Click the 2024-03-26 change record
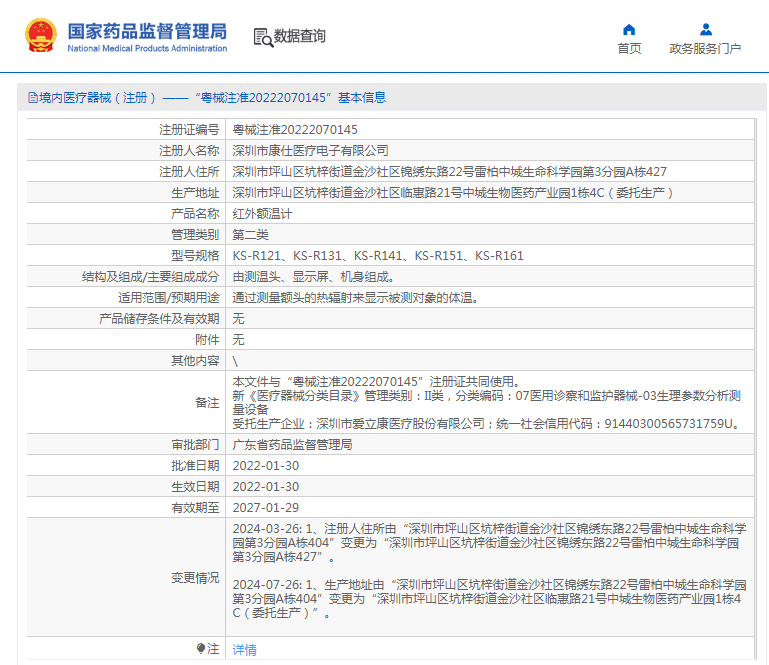The height and width of the screenshot is (665, 769). [x=489, y=543]
